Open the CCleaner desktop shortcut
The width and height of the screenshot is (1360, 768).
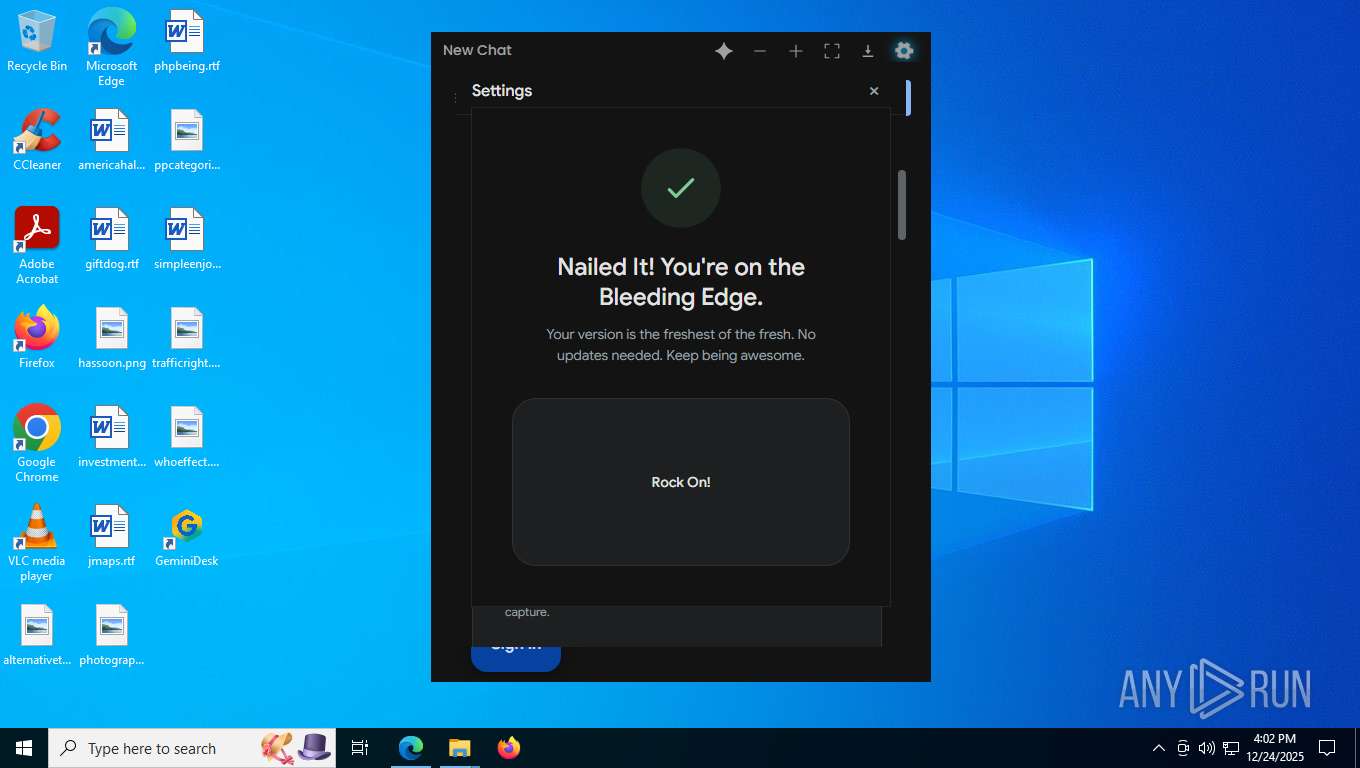37,140
